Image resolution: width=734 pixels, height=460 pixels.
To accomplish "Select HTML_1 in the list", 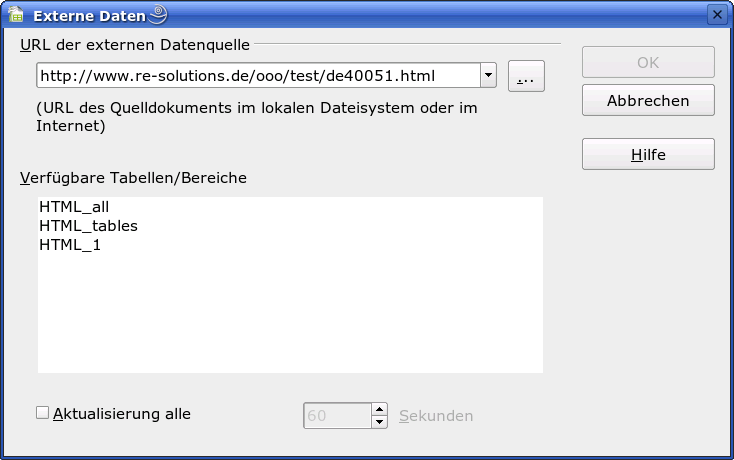I will [290, 245].
